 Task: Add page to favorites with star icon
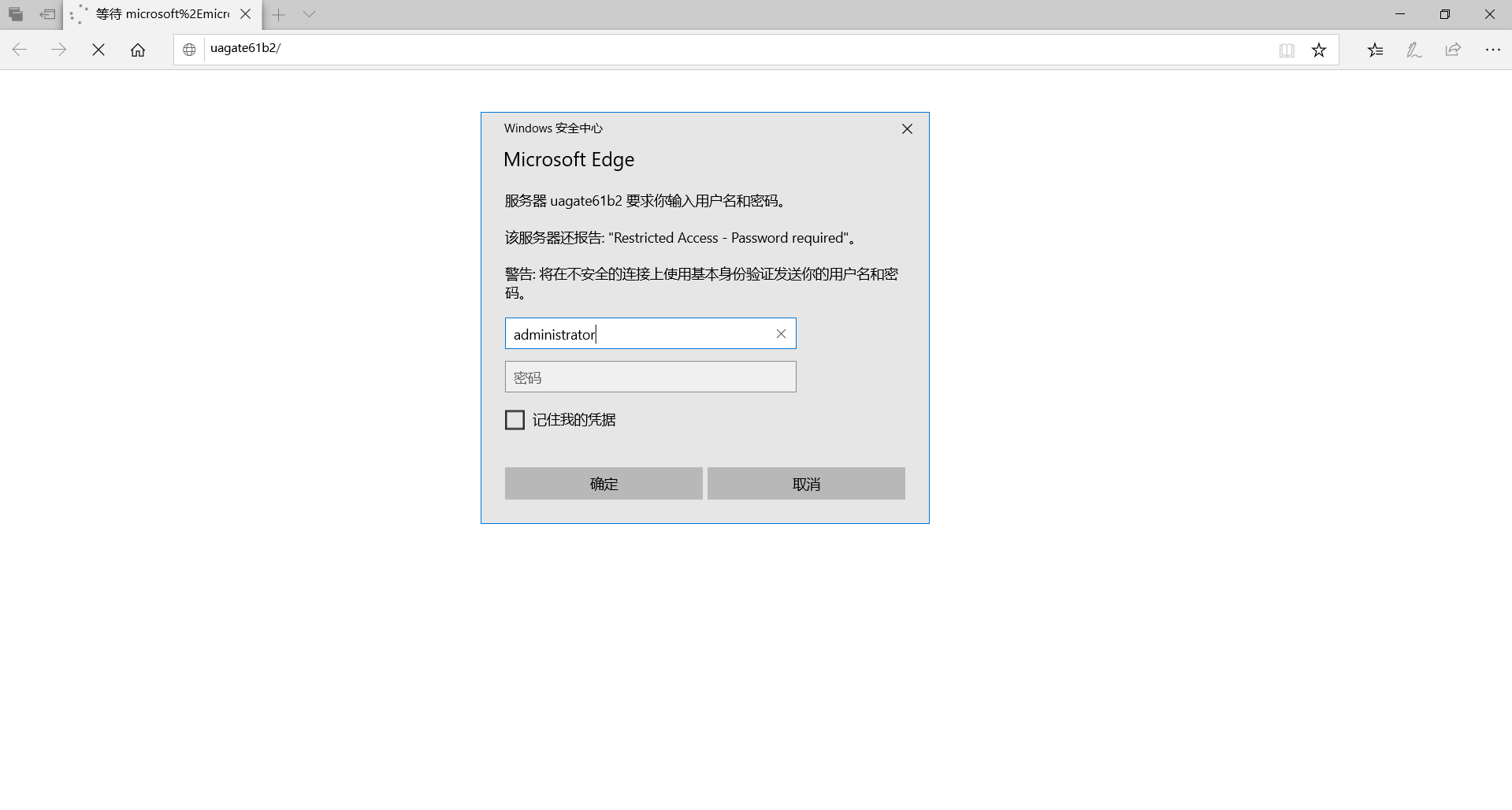pyautogui.click(x=1319, y=50)
